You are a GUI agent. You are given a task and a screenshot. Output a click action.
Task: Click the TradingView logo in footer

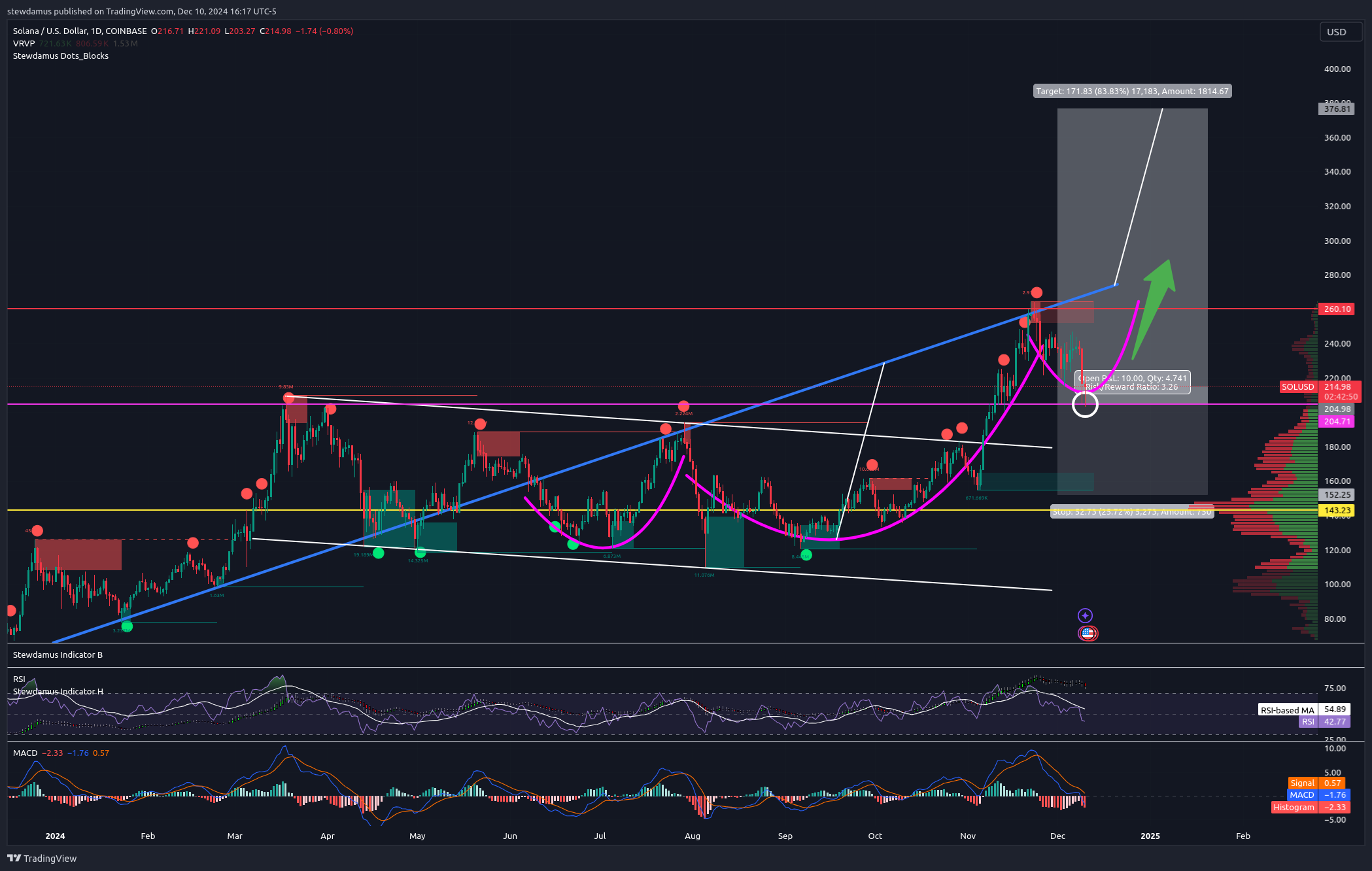42,858
